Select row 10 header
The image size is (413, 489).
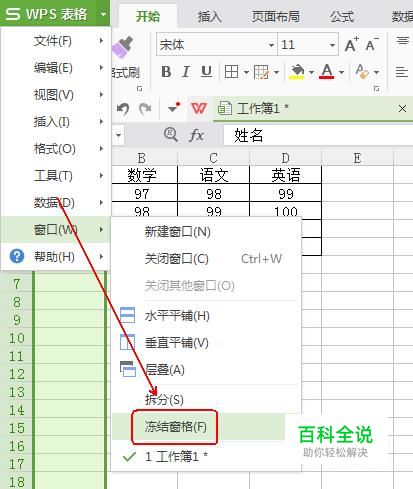point(17,338)
